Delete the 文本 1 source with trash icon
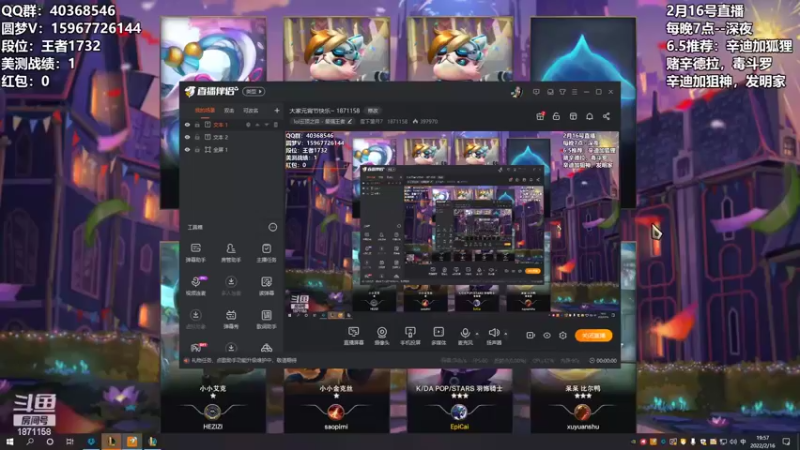800x450 pixels. coord(276,124)
